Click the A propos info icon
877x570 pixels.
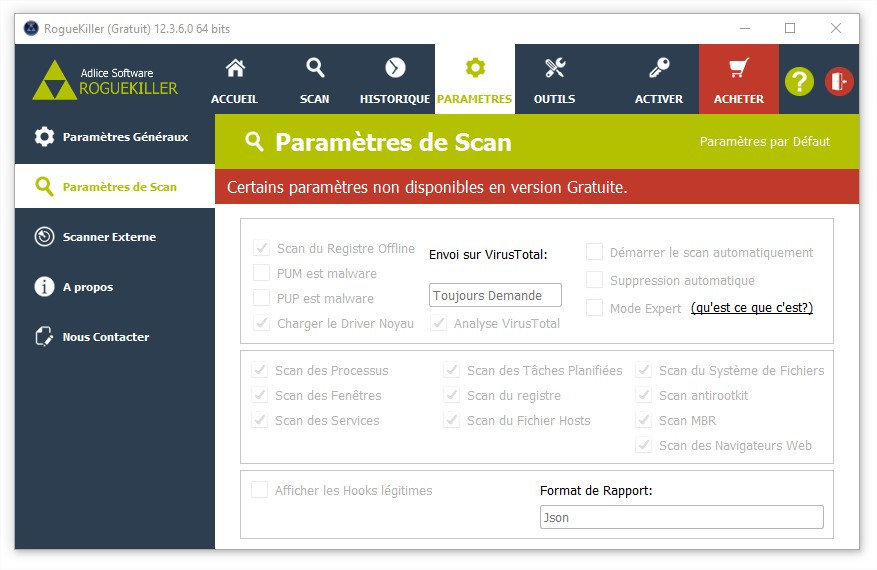pos(44,286)
